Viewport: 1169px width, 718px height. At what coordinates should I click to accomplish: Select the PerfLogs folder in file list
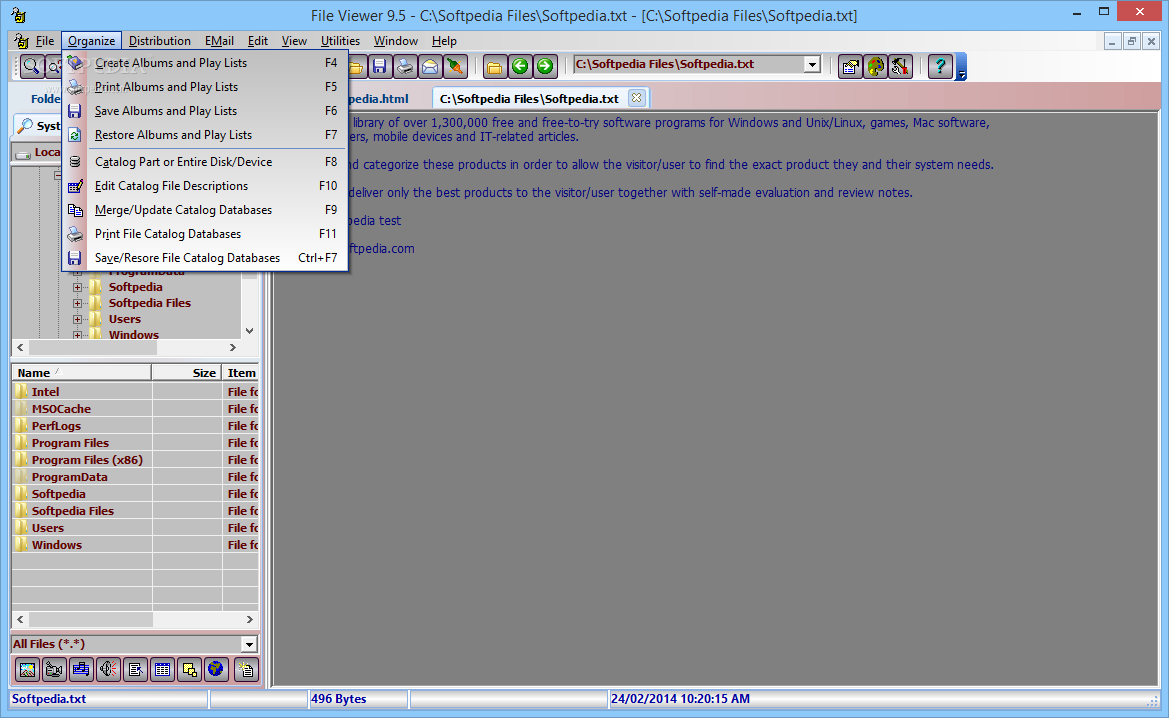(x=56, y=426)
